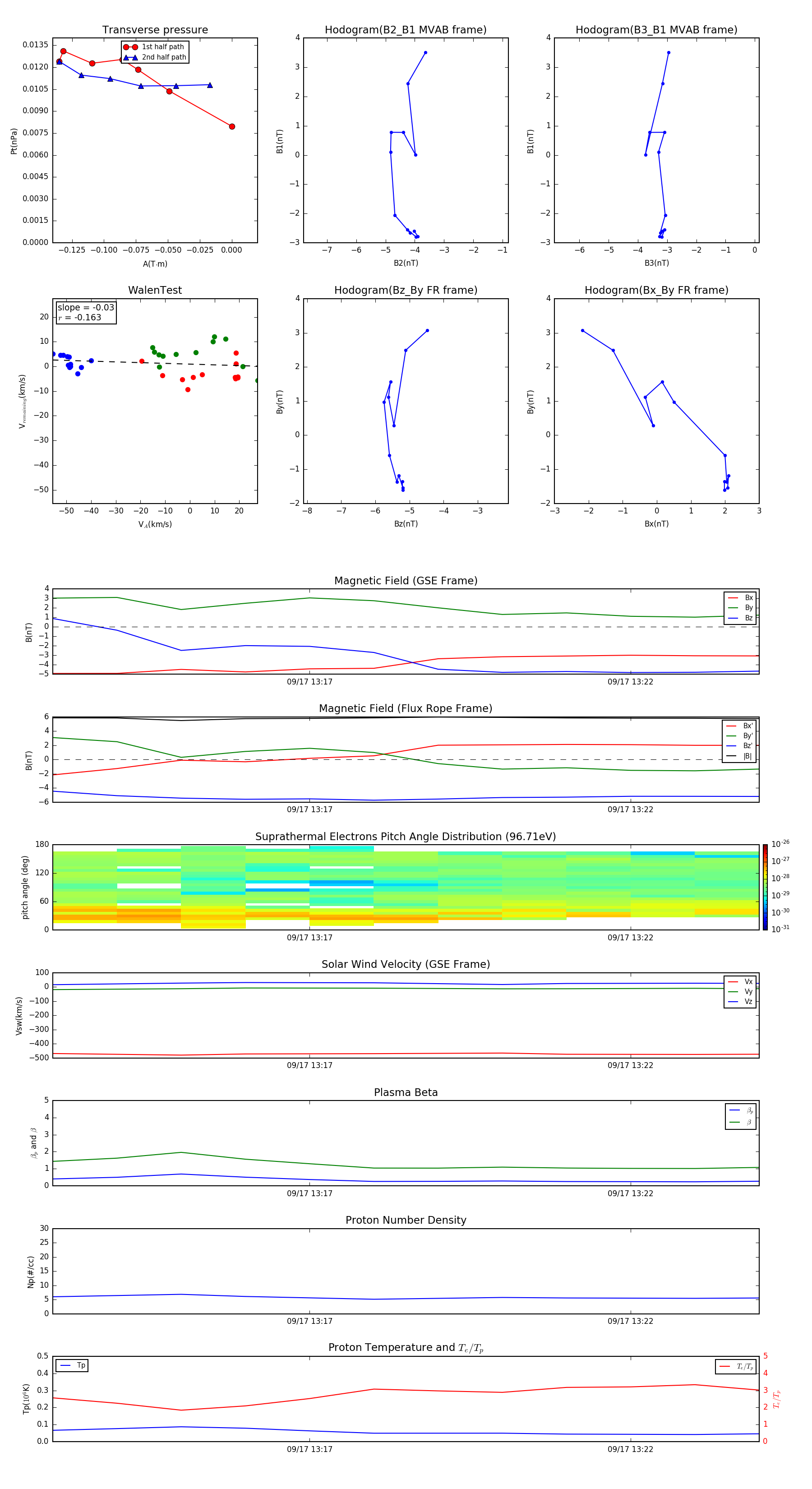Viewport: 812px width, 1489px height.
Task: Click the 10^-31 colorbar tick label
Action: coord(780,929)
